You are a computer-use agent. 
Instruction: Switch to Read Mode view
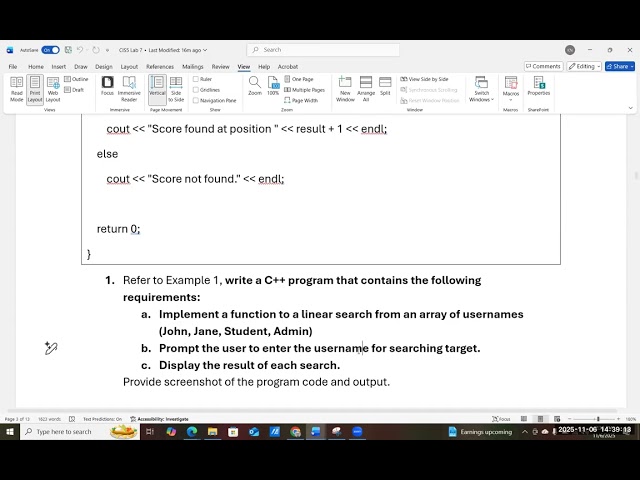[16, 89]
